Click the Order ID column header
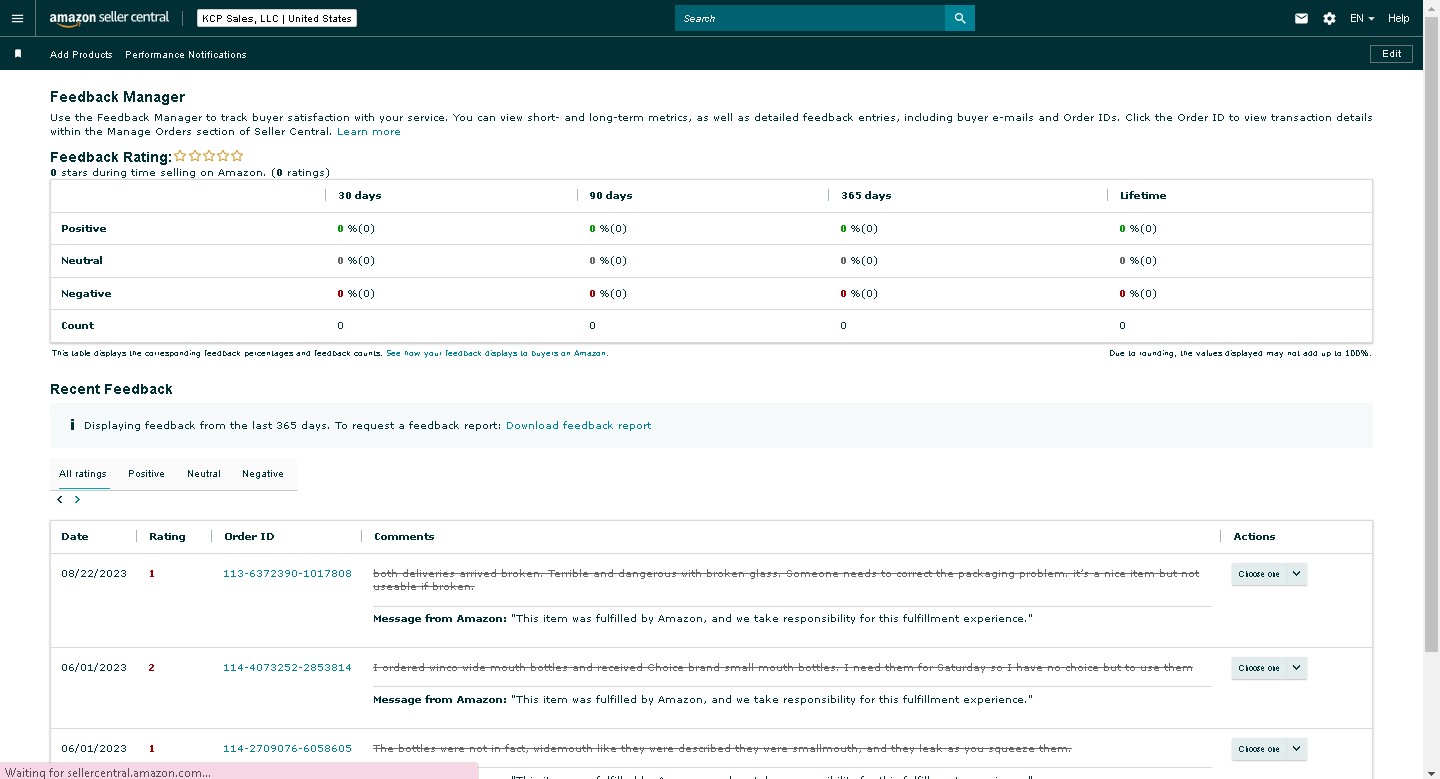 [249, 537]
